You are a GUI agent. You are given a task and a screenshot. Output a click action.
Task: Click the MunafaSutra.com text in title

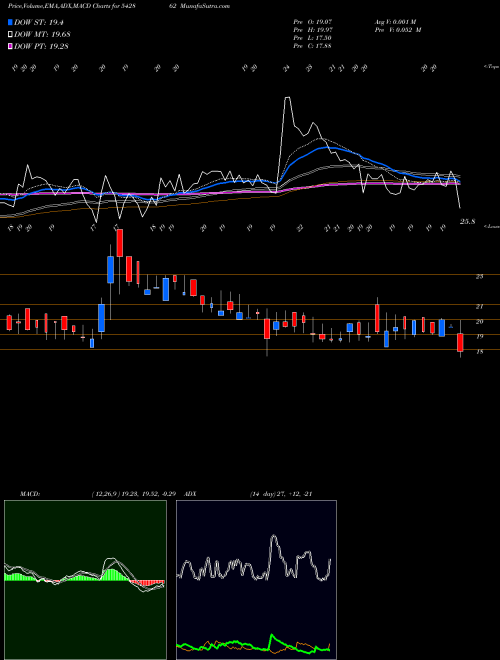[207, 6]
